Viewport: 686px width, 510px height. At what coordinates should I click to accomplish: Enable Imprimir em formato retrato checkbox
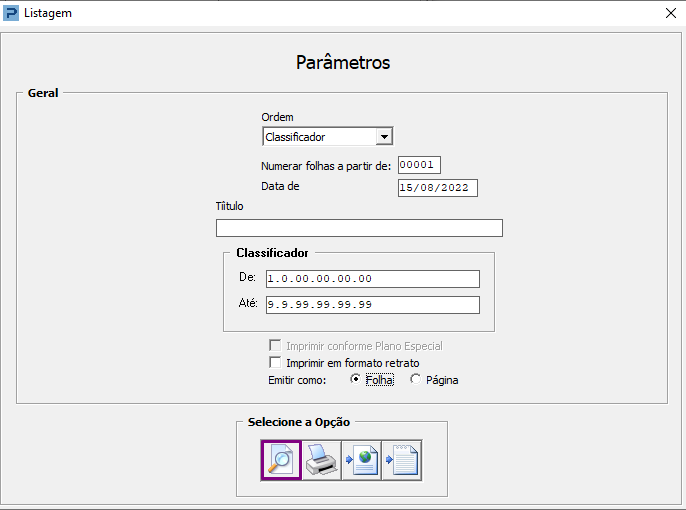[x=276, y=363]
